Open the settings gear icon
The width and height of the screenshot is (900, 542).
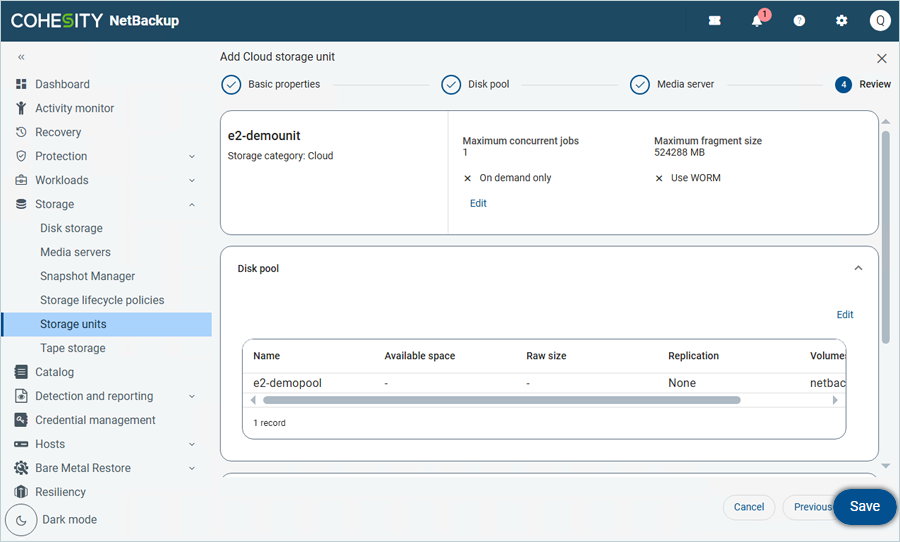click(841, 21)
